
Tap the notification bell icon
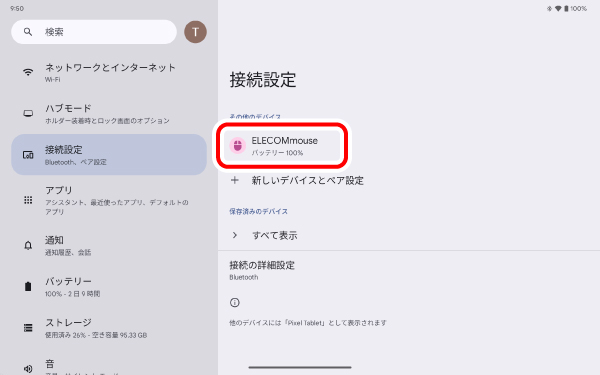[28, 245]
